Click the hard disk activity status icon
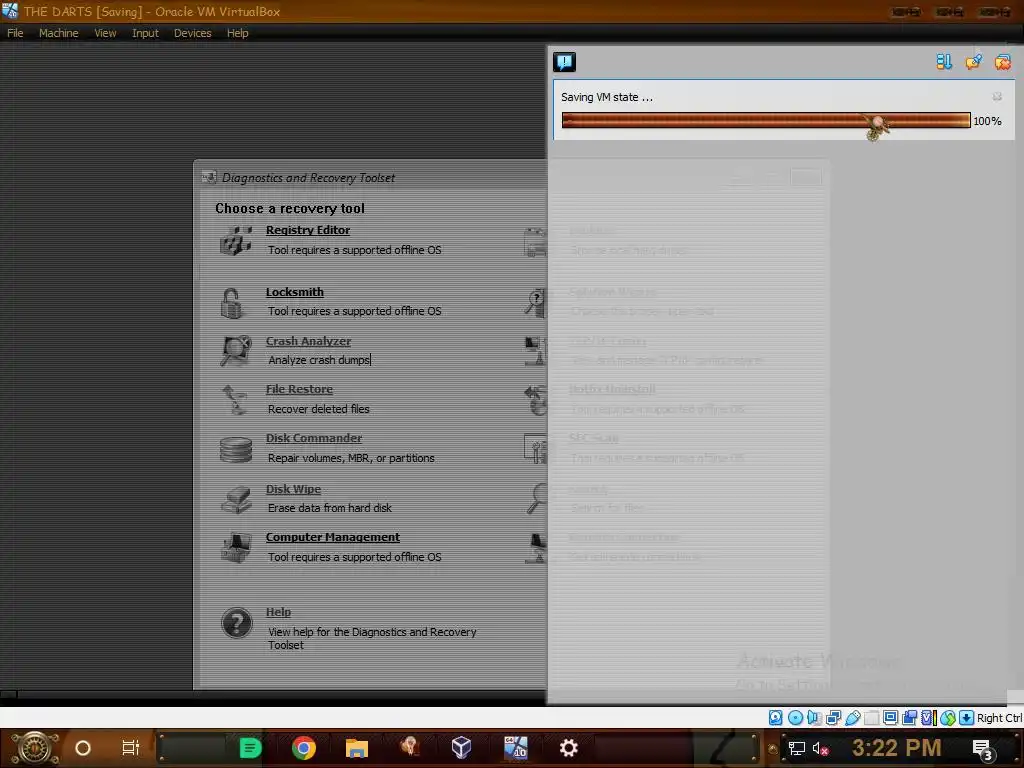Screen dimensions: 1024x768 click(775, 718)
